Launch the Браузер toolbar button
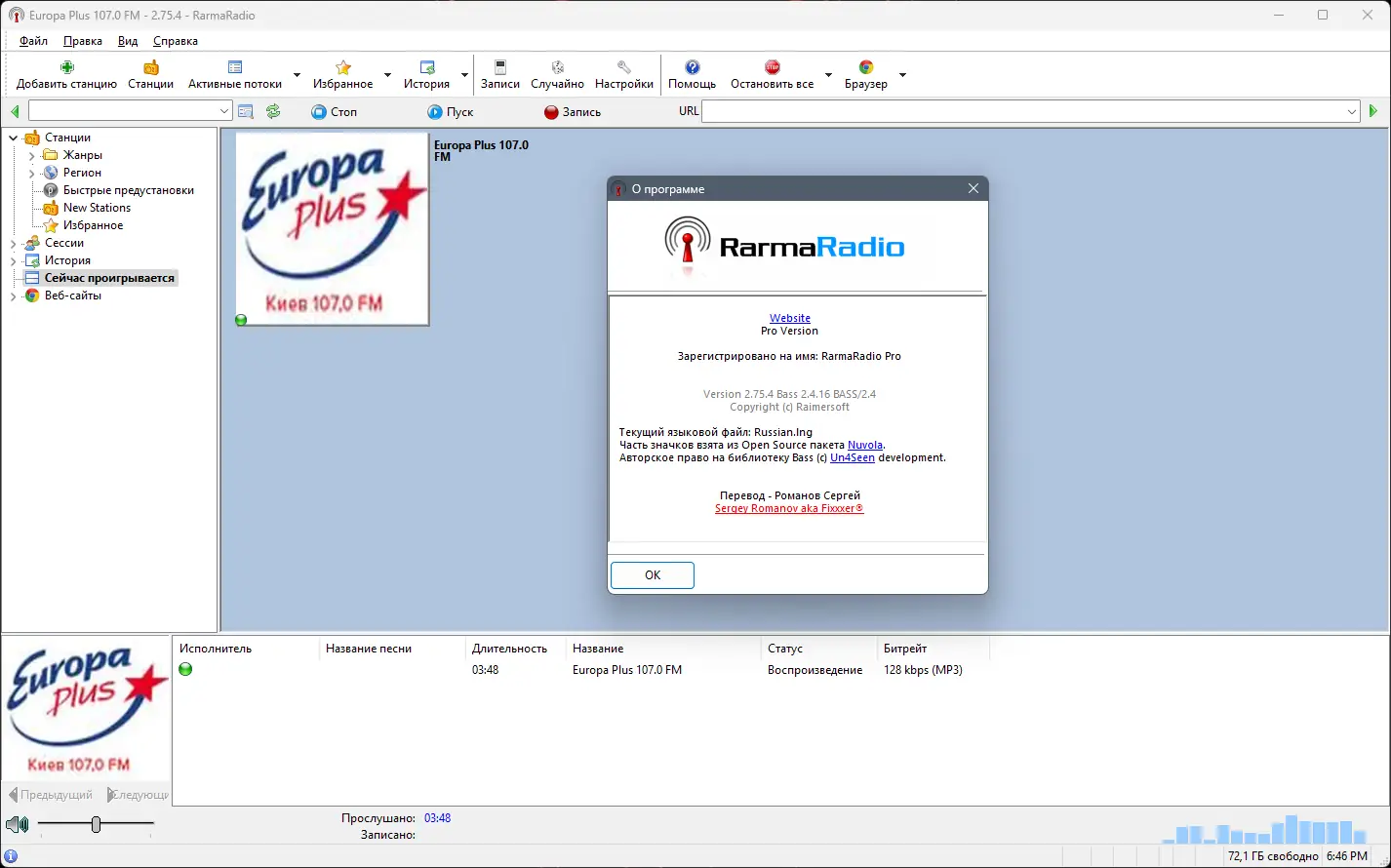 tap(866, 74)
